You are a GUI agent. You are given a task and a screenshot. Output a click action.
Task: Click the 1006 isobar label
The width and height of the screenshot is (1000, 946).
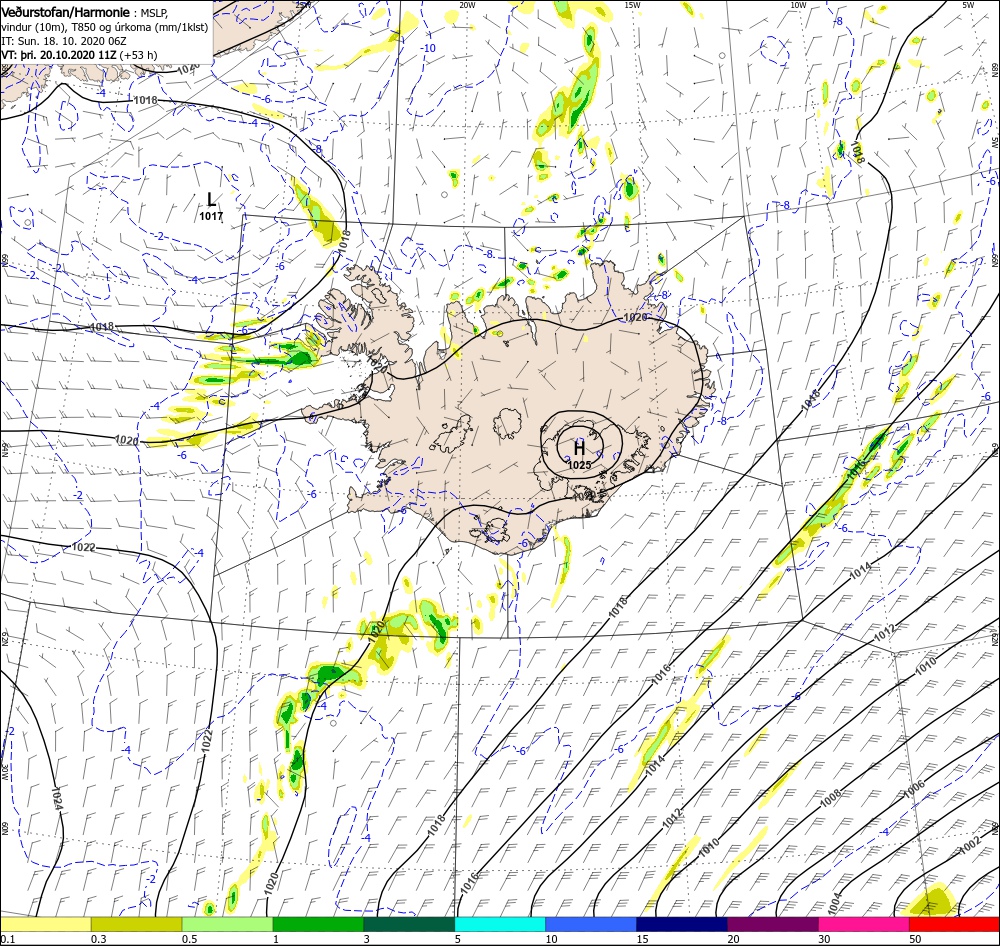pyautogui.click(x=914, y=790)
